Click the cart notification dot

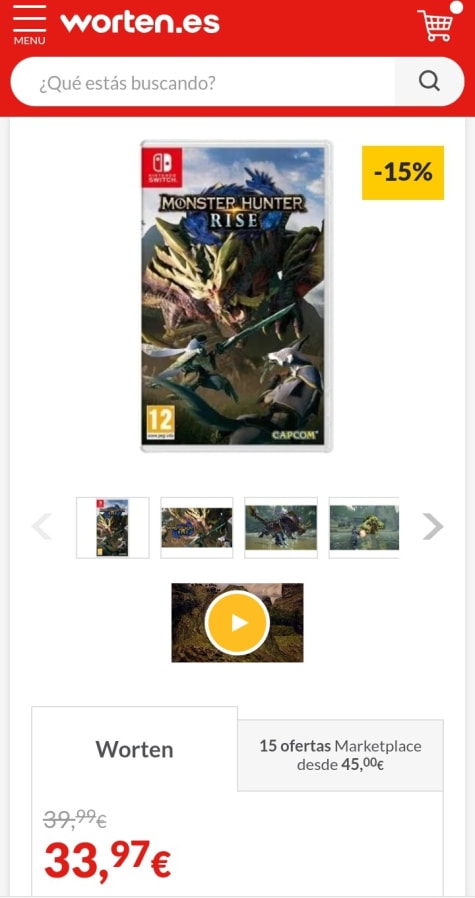(x=456, y=7)
